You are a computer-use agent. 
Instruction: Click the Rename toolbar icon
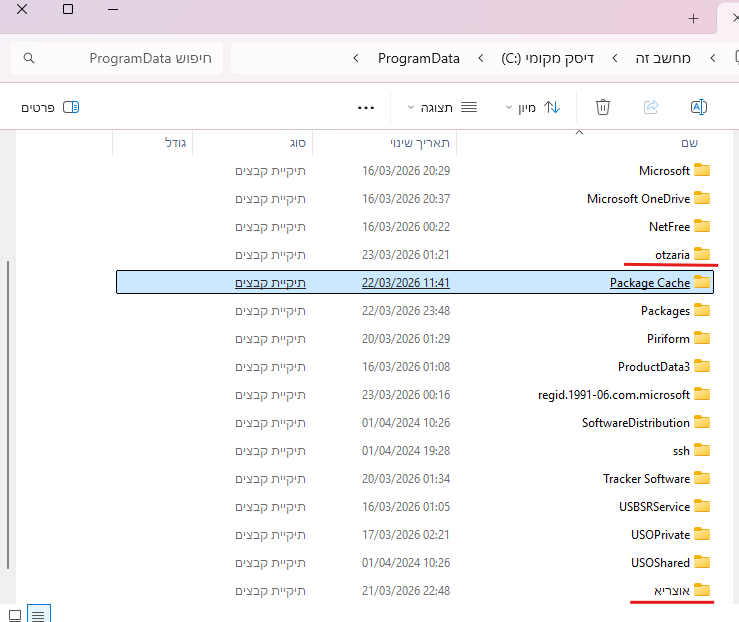click(698, 107)
